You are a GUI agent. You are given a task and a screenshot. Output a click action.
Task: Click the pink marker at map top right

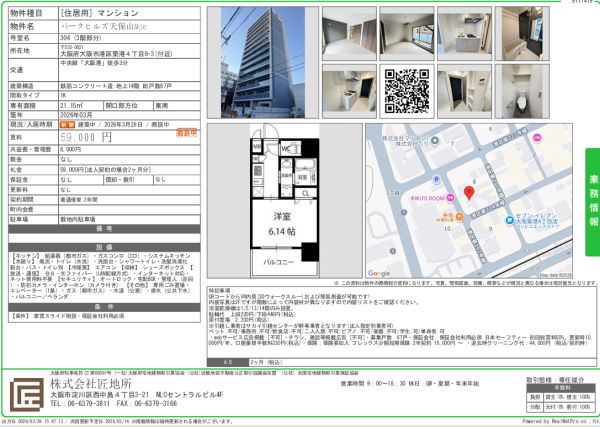click(537, 138)
